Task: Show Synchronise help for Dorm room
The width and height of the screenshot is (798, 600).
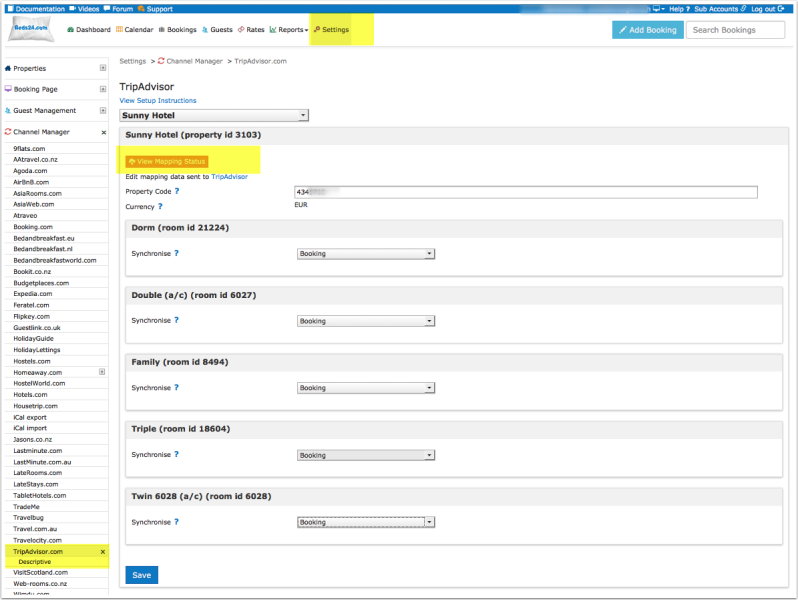Action: coord(177,253)
